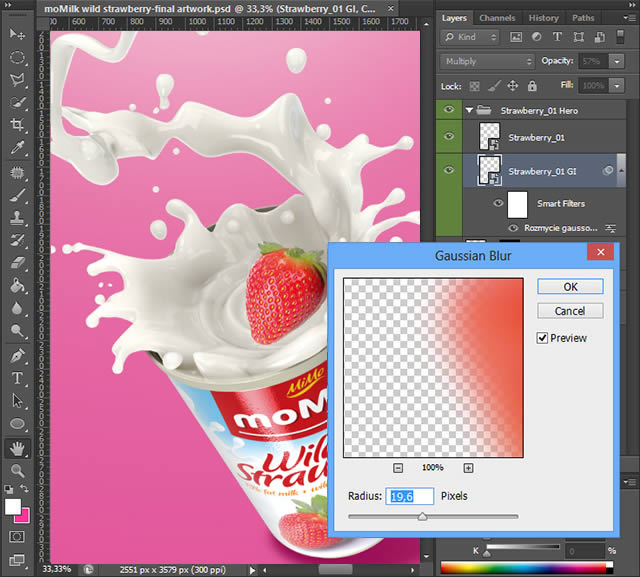The width and height of the screenshot is (640, 577).
Task: Hide the Strawberry_01 GI layer
Action: (449, 170)
